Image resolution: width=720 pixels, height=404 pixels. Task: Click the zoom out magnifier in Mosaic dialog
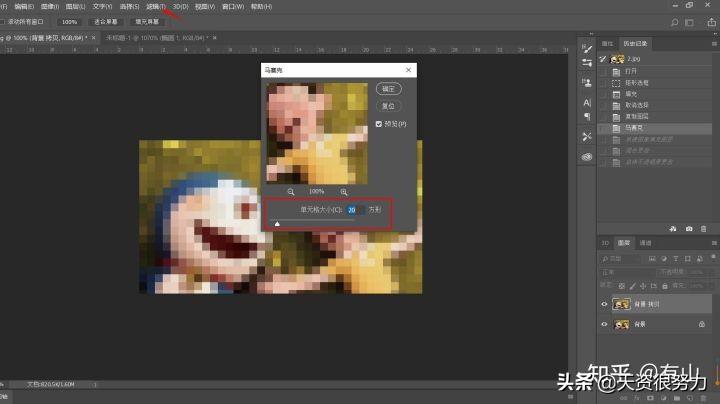(291, 192)
